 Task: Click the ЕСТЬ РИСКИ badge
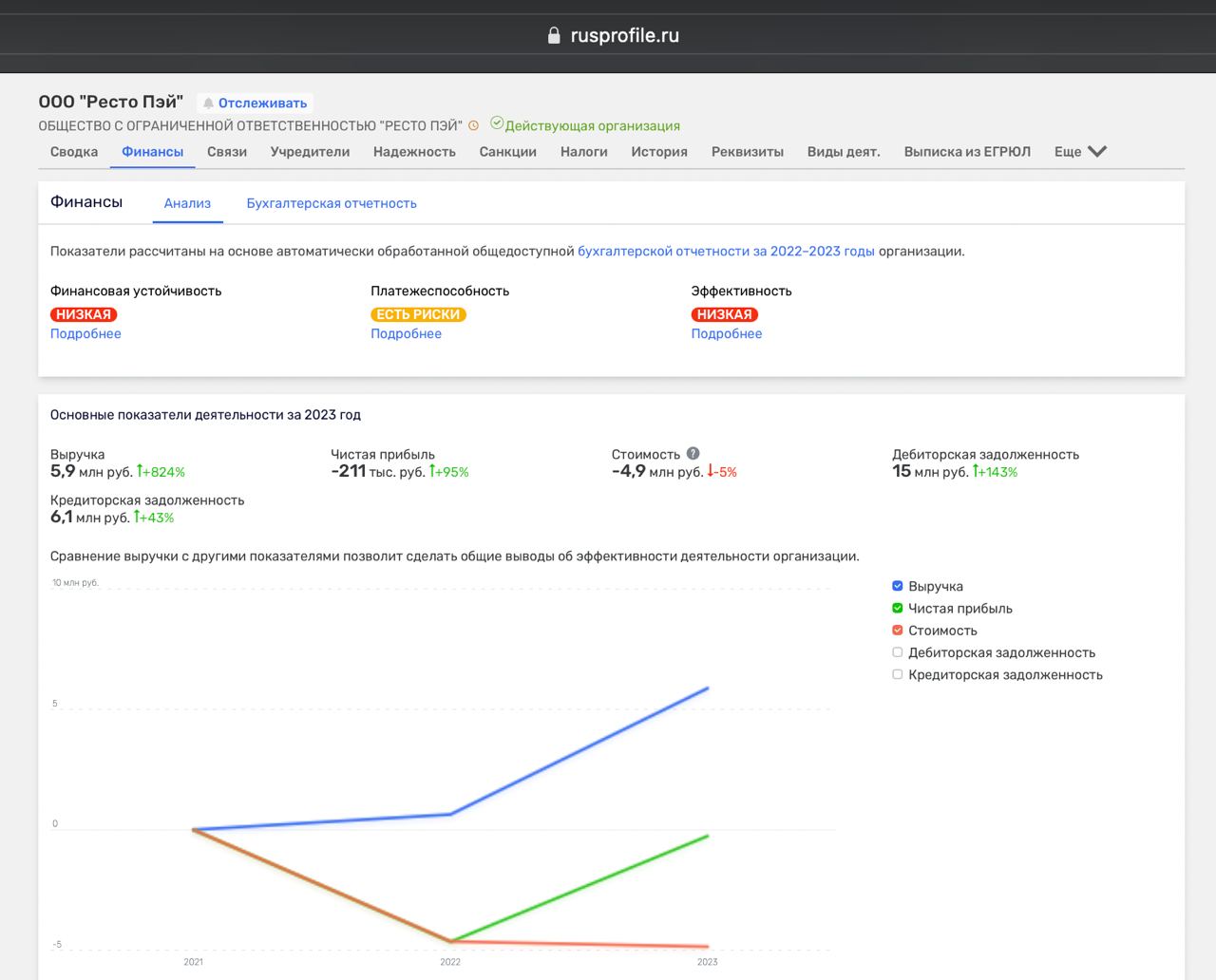[x=418, y=314]
